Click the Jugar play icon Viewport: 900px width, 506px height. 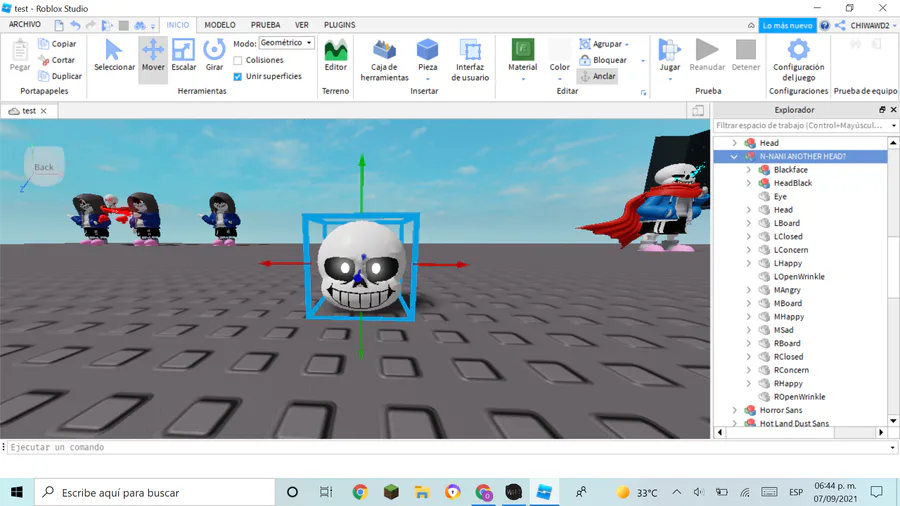point(669,50)
